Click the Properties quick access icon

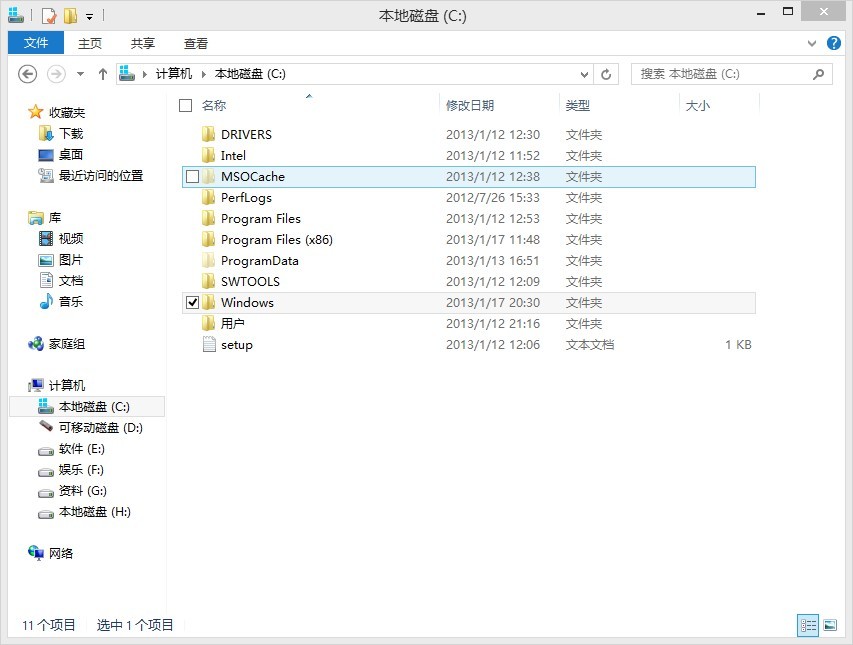point(49,16)
